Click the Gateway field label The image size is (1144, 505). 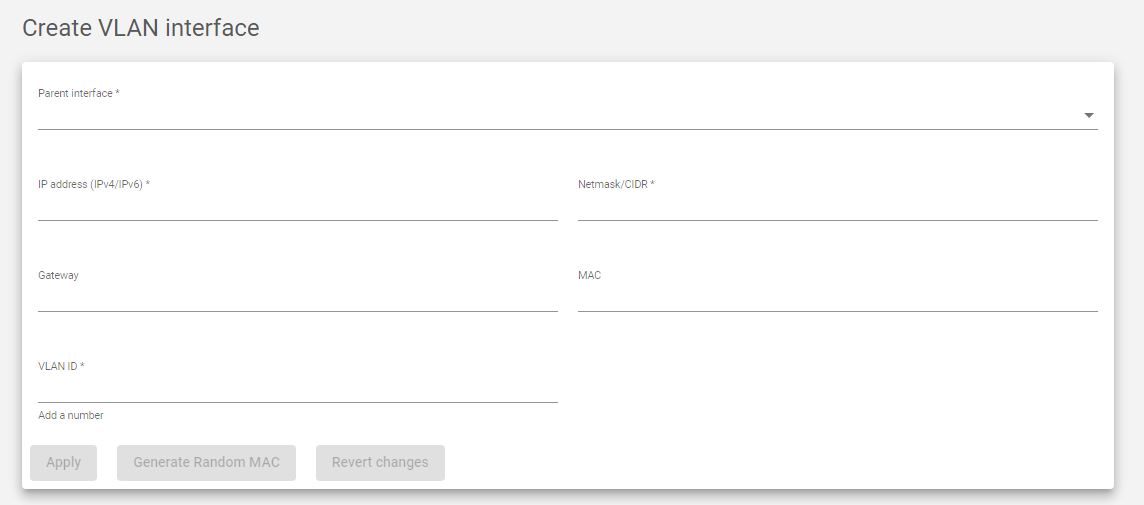pyautogui.click(x=58, y=275)
